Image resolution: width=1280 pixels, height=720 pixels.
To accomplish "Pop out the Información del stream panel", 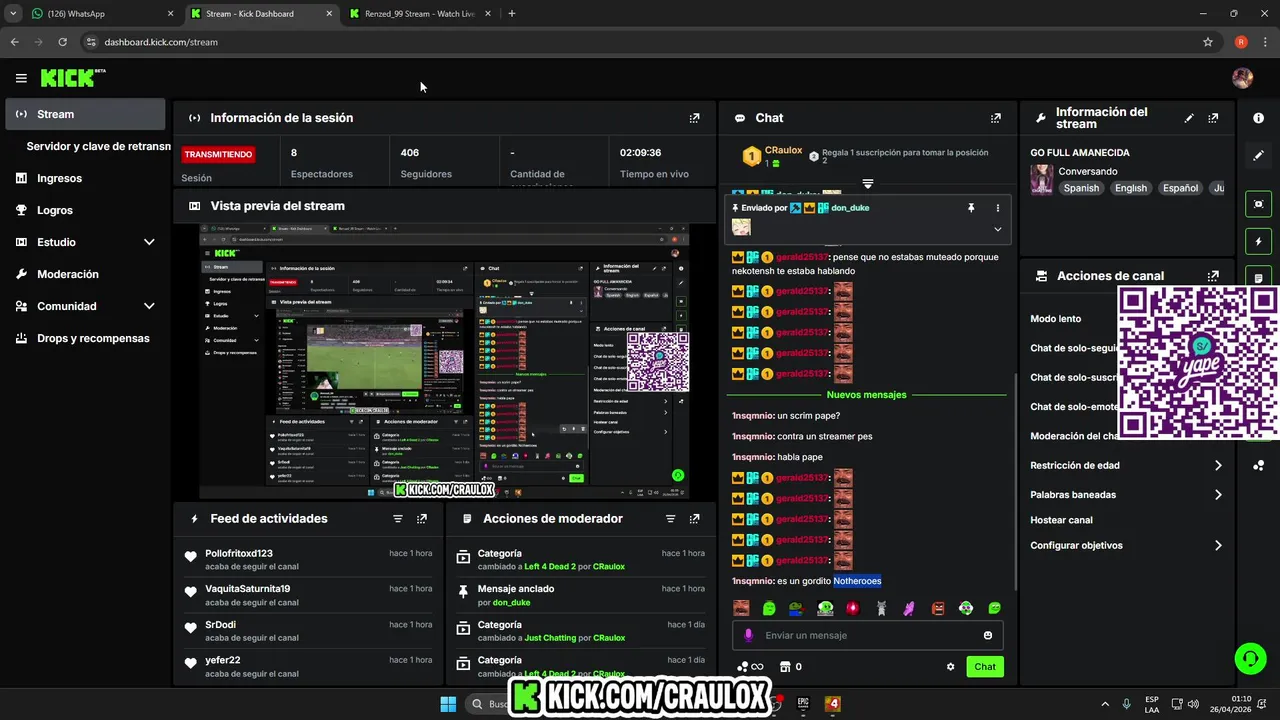I will tap(1213, 118).
